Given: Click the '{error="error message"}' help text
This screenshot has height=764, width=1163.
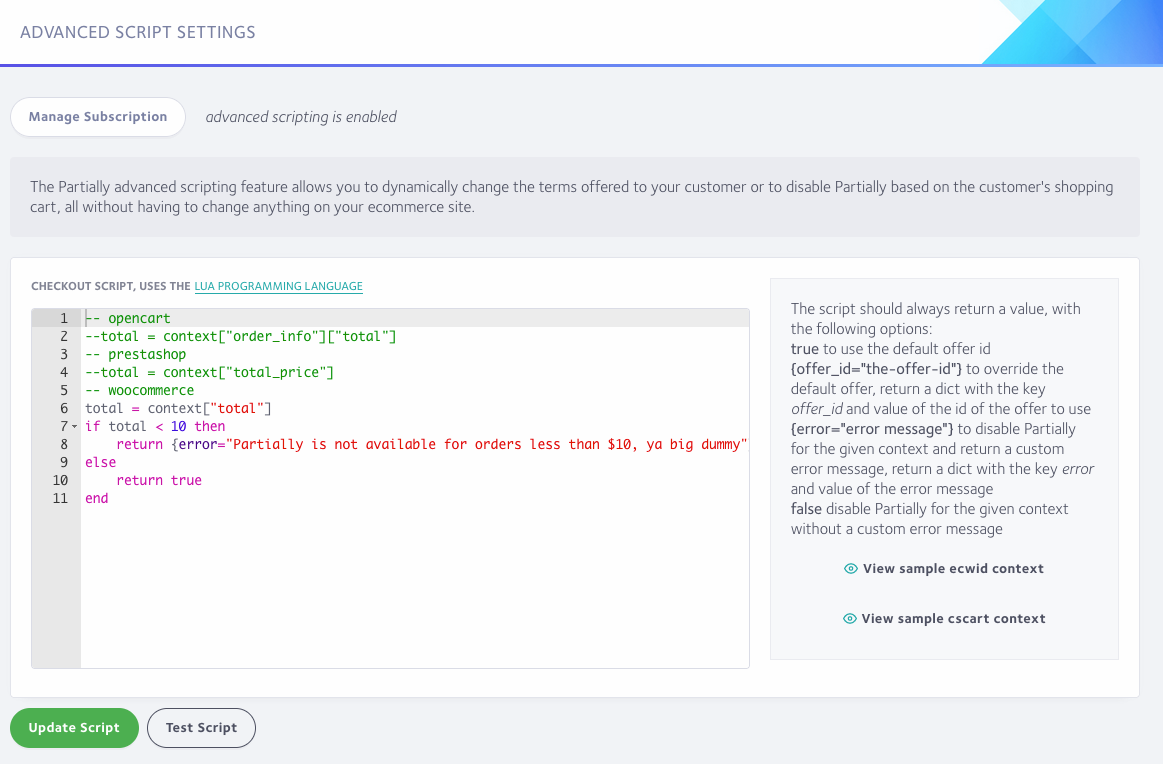Looking at the screenshot, I should point(872,429).
